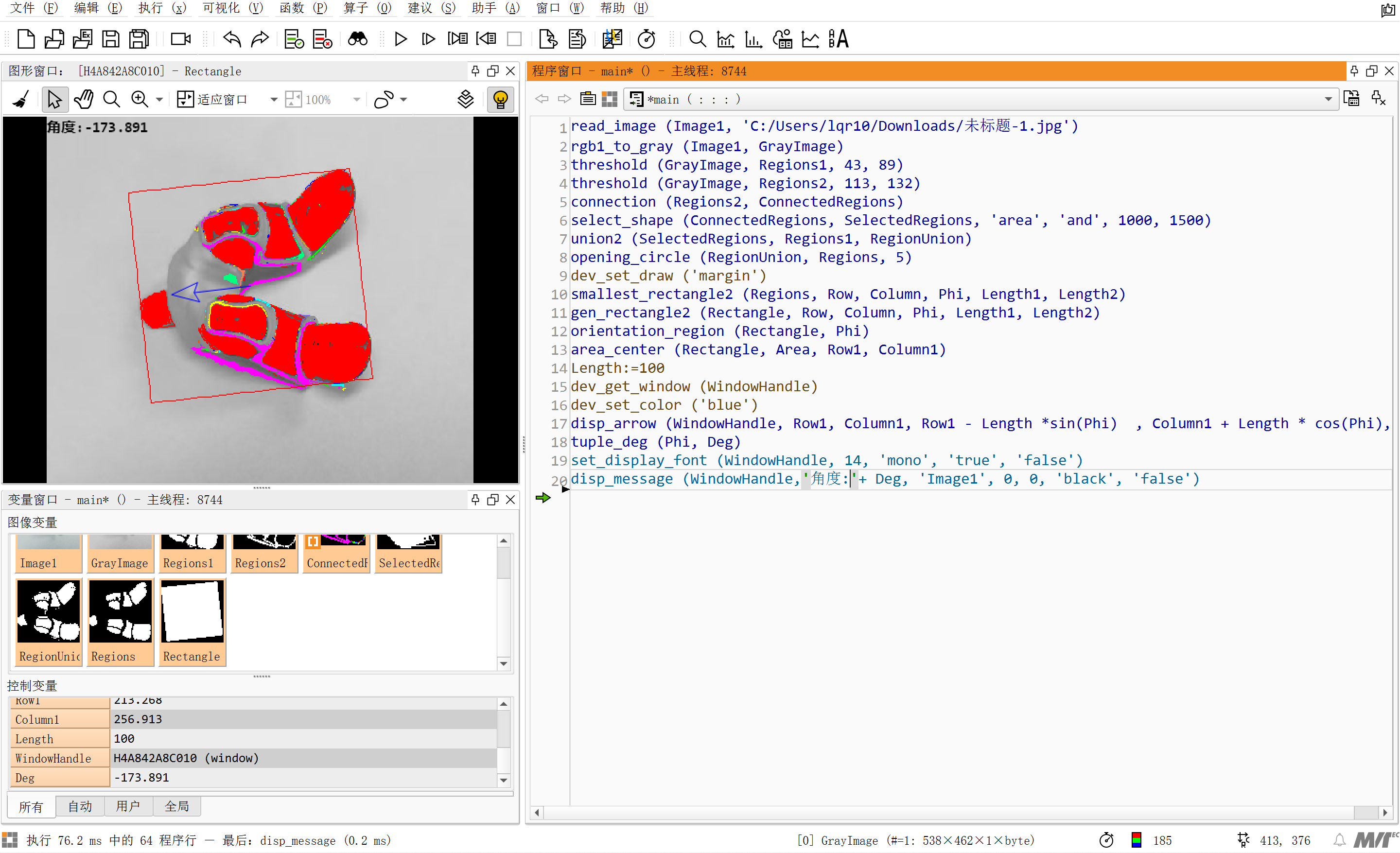Screen dimensions: 1400x853
Task: Run the program with play button
Action: 401,38
